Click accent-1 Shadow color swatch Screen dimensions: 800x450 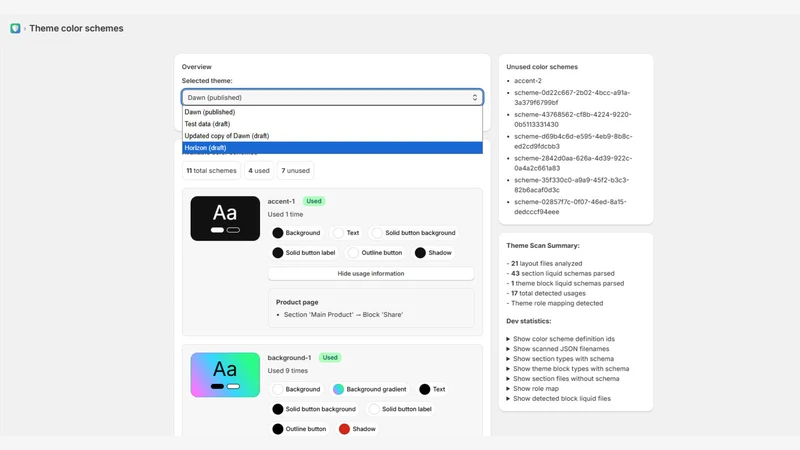tap(420, 253)
